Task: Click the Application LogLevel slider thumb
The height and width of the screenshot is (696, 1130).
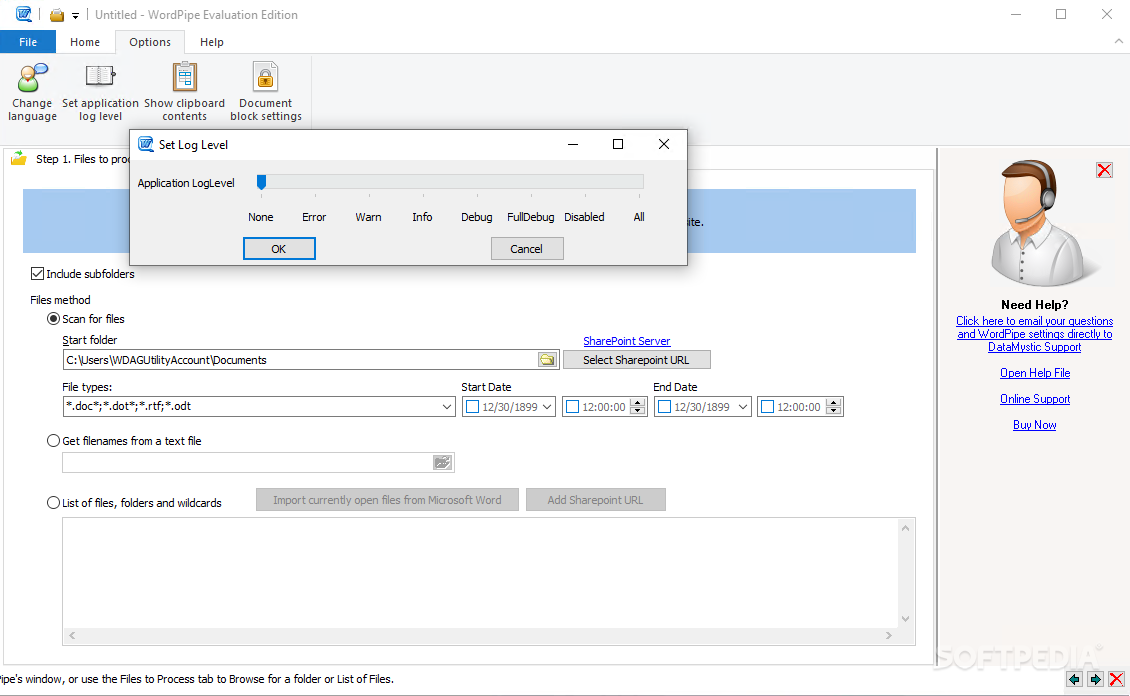Action: click(x=262, y=182)
